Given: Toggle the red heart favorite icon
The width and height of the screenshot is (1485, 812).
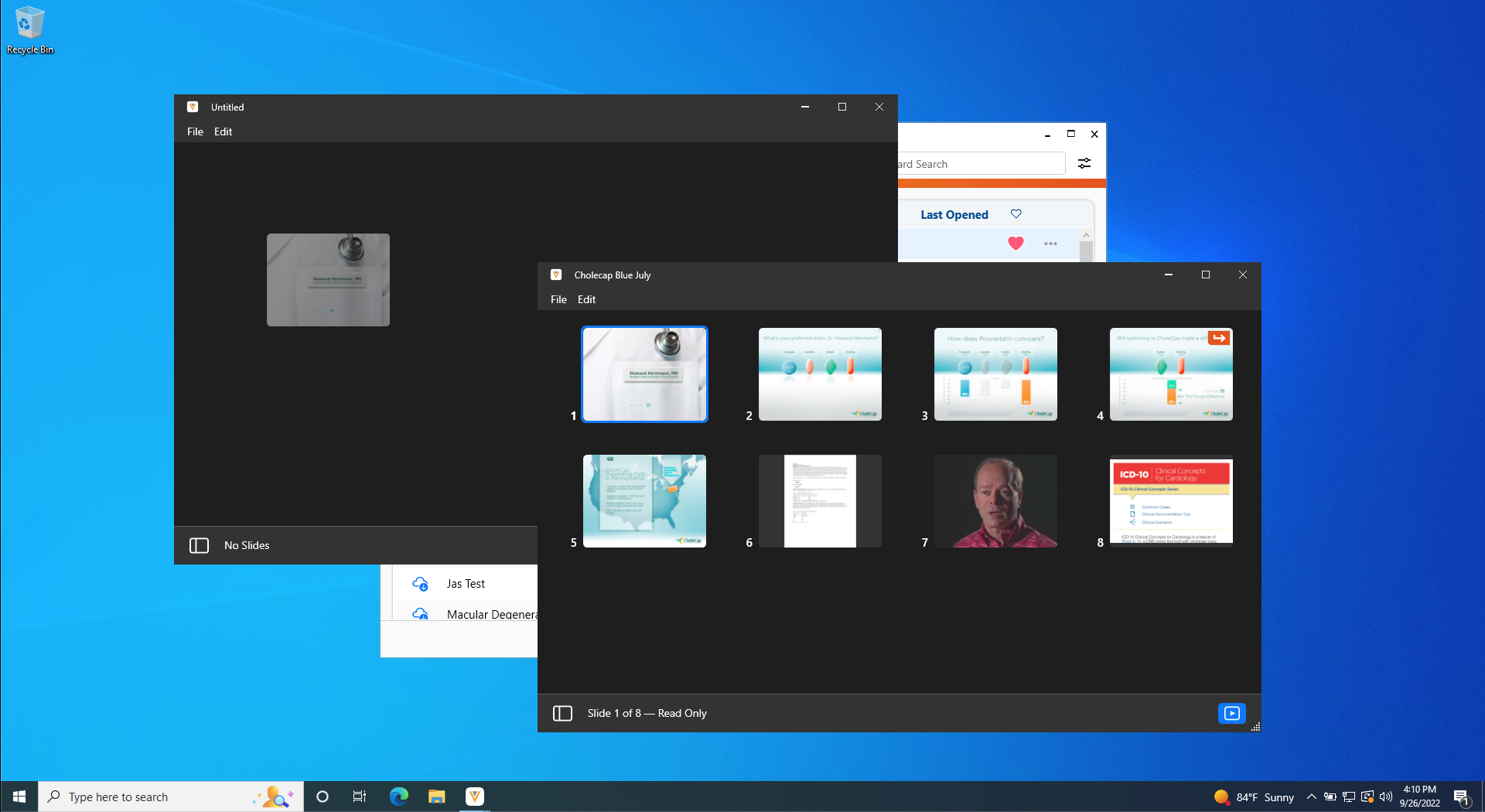Looking at the screenshot, I should 1016,244.
